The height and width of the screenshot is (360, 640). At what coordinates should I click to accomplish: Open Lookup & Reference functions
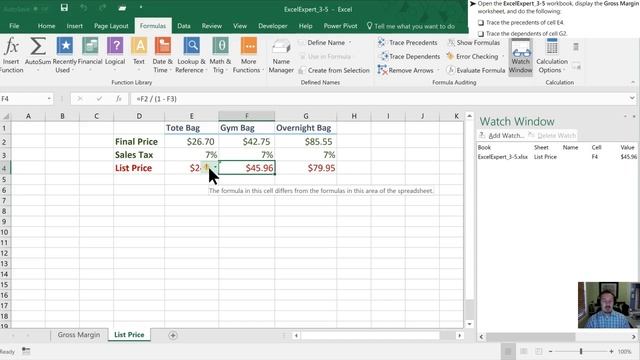pyautogui.click(x=191, y=56)
